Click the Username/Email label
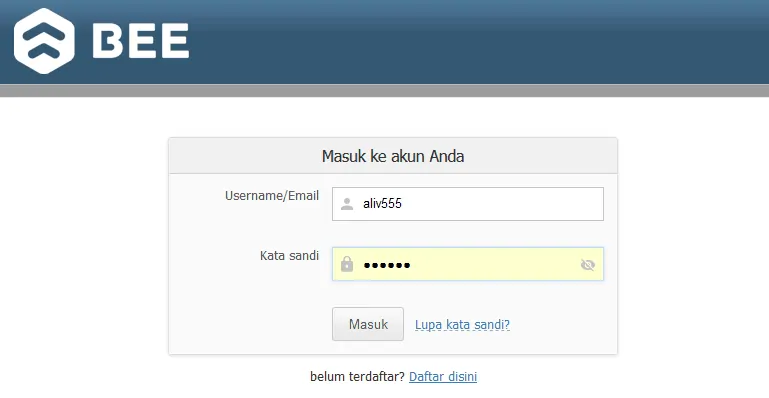Viewport: 769px width, 398px height. coord(272,196)
